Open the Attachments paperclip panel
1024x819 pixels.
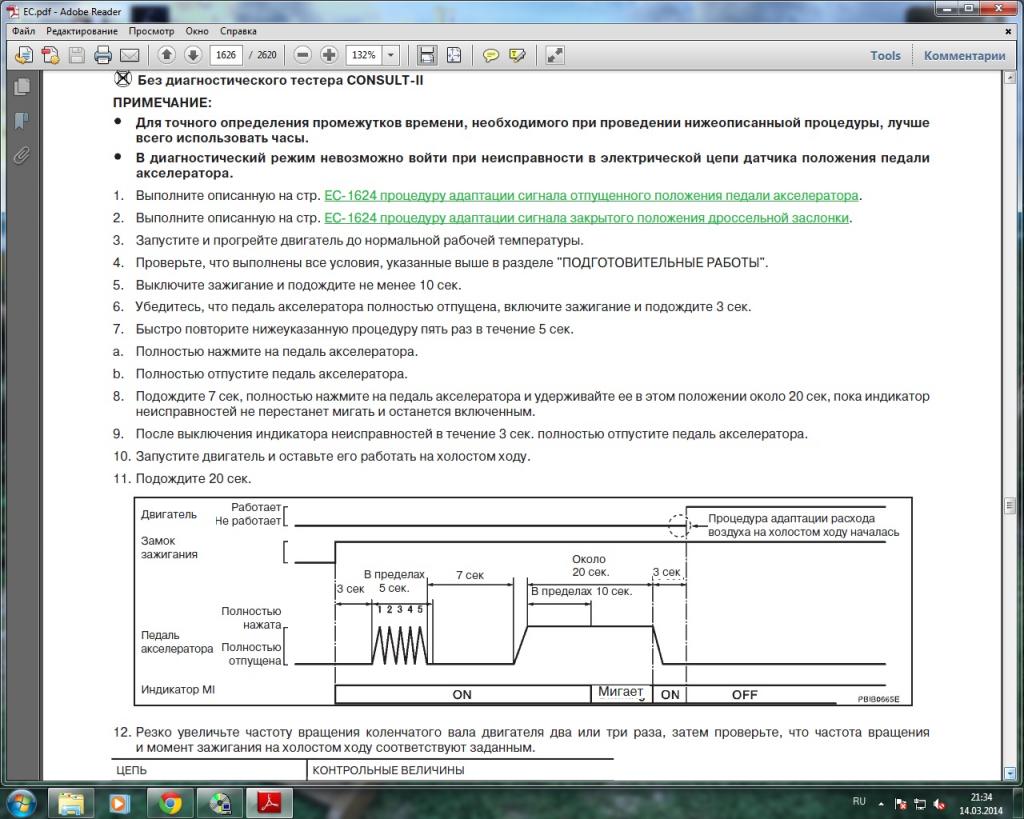(21, 155)
